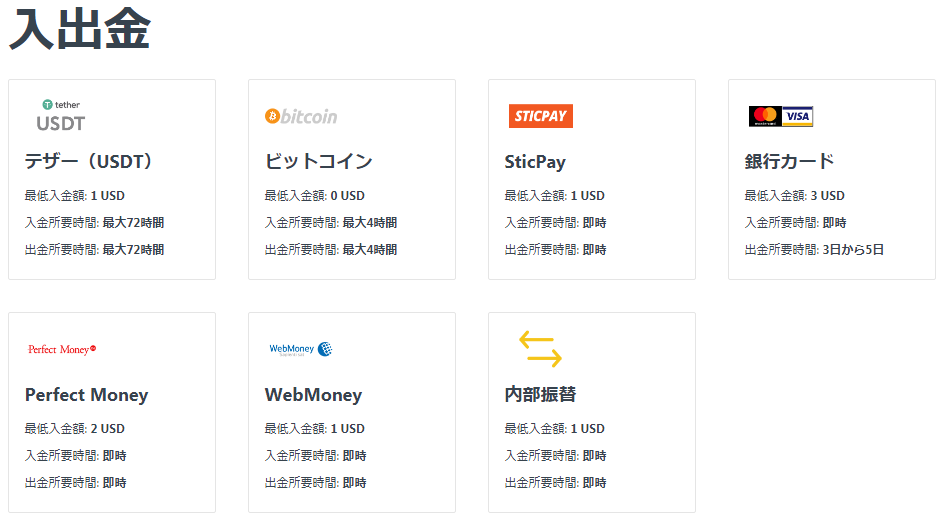Select the WebMoney globe logo
Image resolution: width=946 pixels, height=517 pixels.
click(300, 349)
